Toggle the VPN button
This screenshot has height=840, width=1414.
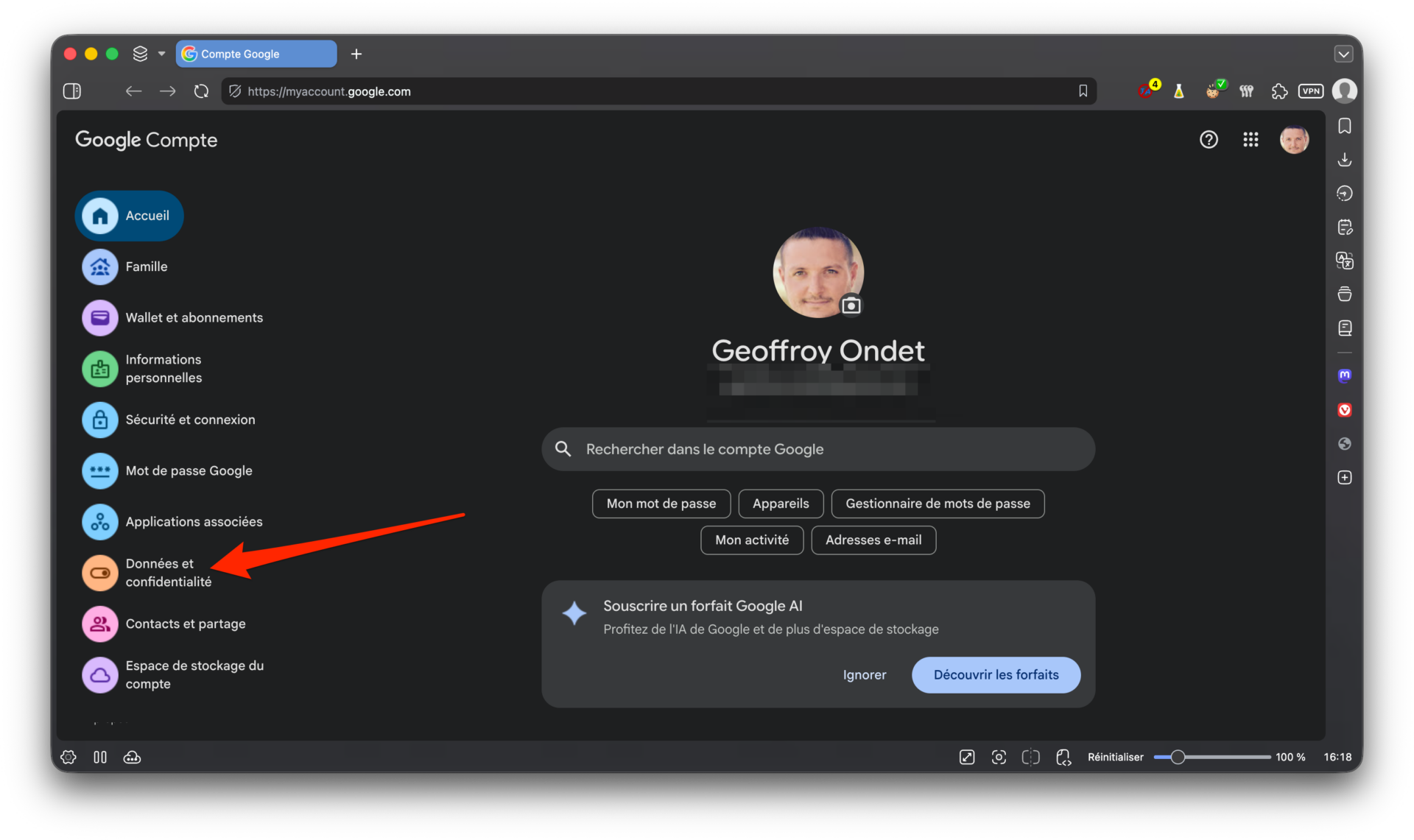click(1311, 91)
